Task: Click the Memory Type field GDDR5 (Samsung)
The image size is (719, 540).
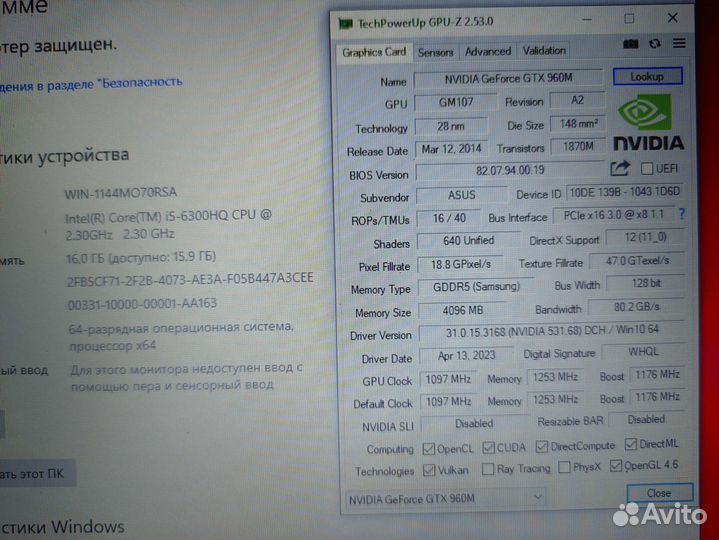Action: pos(476,287)
